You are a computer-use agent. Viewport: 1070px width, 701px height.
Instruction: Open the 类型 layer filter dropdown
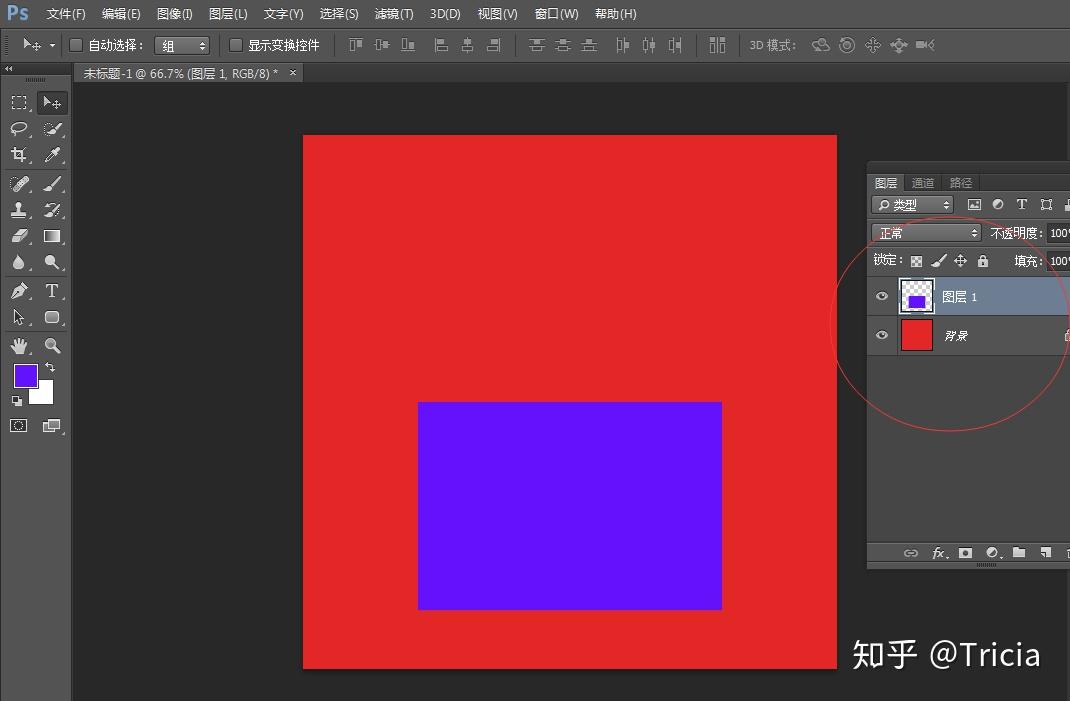click(x=912, y=205)
